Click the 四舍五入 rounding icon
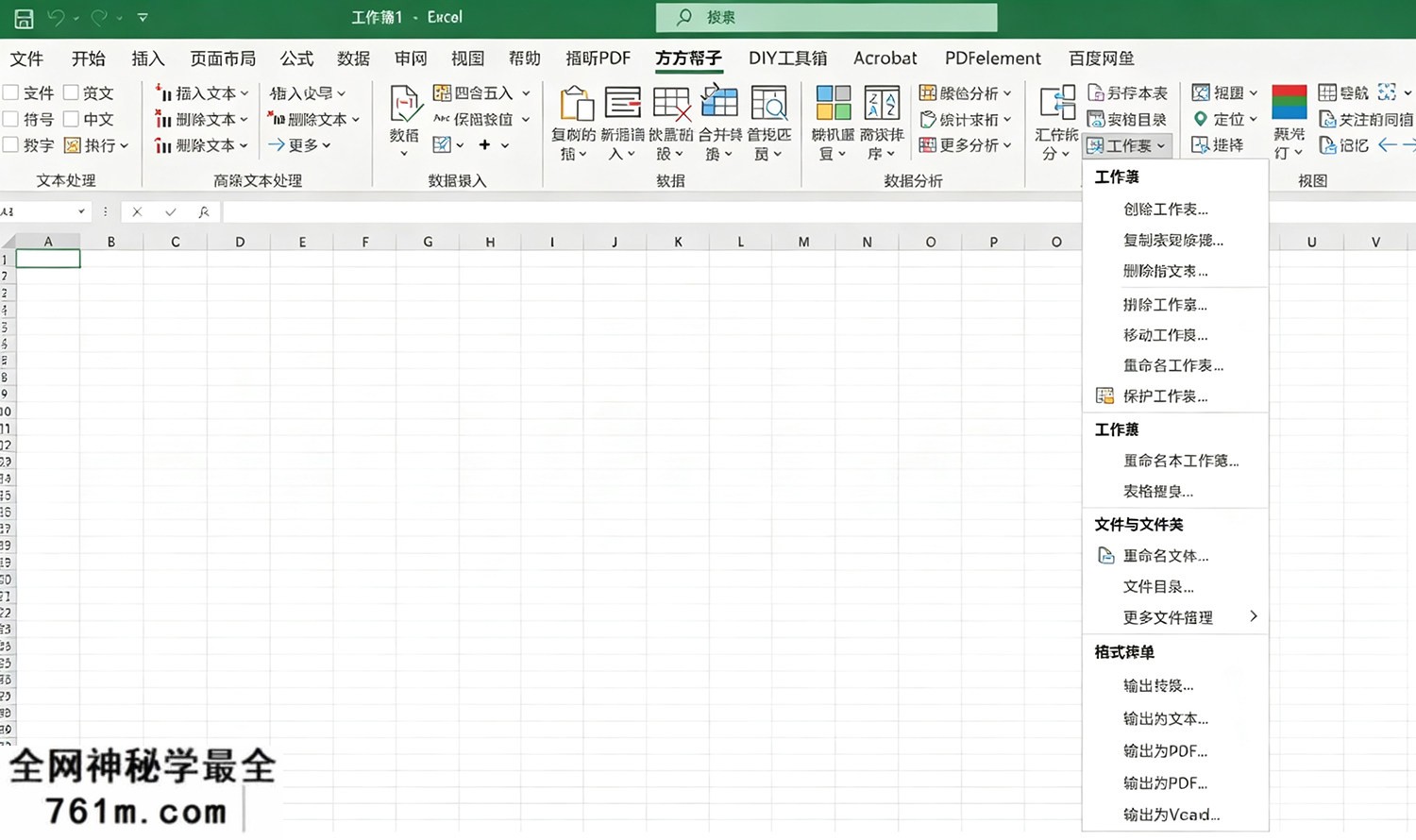Viewport: 1416px width, 840px height. click(x=442, y=92)
